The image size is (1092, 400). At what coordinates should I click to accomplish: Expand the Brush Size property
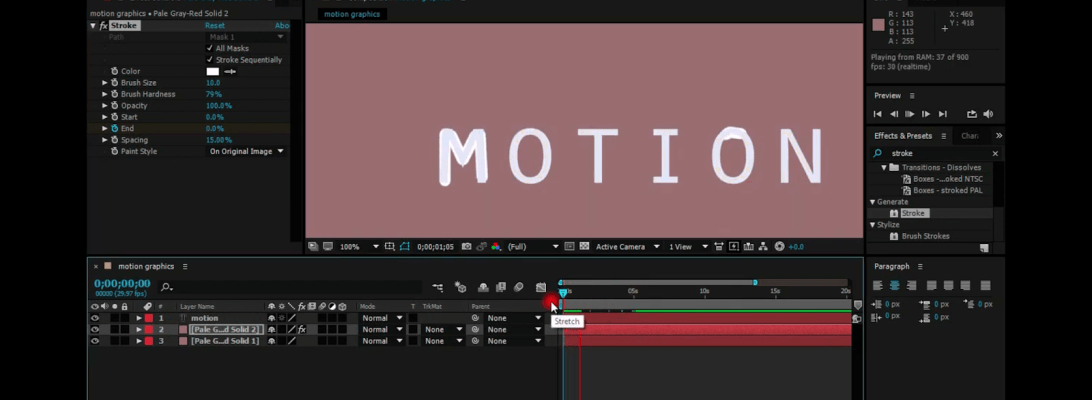pyautogui.click(x=104, y=83)
